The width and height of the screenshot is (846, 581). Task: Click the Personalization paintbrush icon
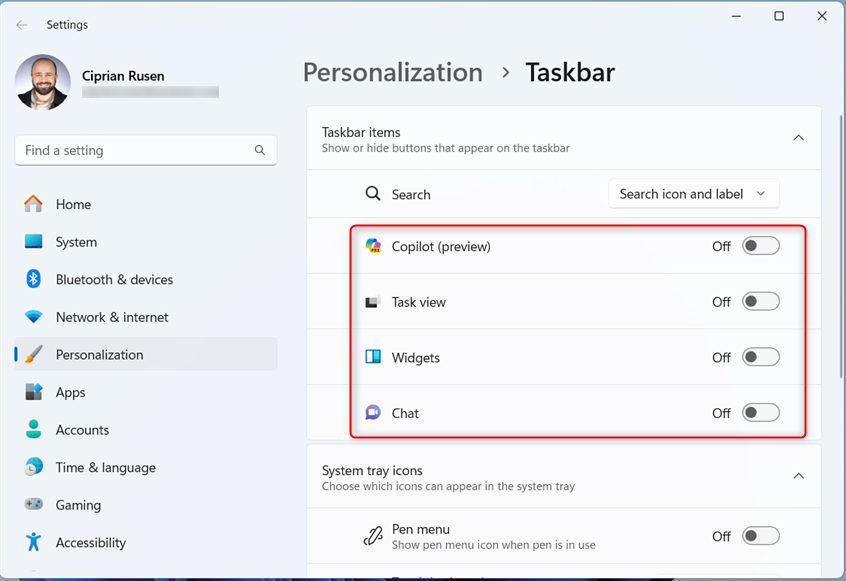pos(33,354)
